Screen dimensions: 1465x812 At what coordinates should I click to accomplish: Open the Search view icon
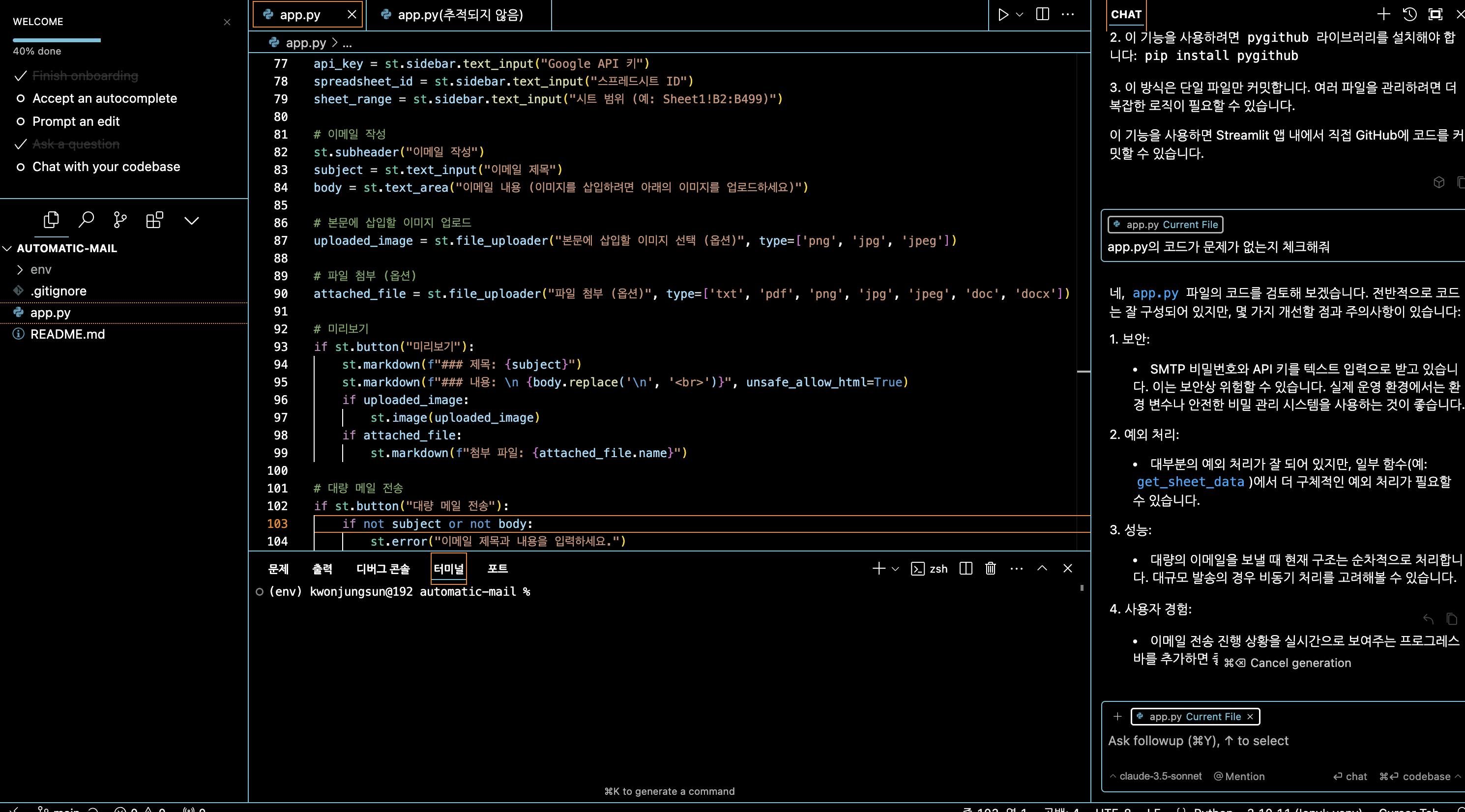pyautogui.click(x=86, y=220)
